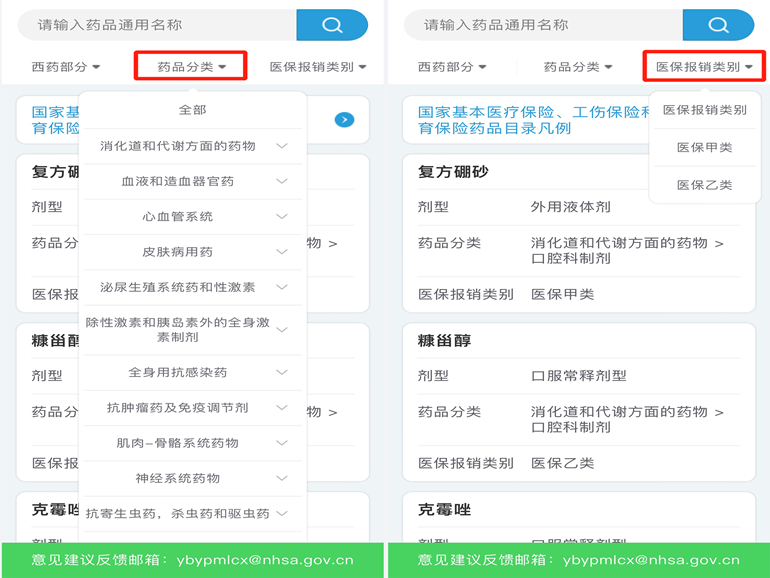770x578 pixels.
Task: Expand the chevron beside 肌肉-骨骼系统药物
Action: (x=282, y=443)
